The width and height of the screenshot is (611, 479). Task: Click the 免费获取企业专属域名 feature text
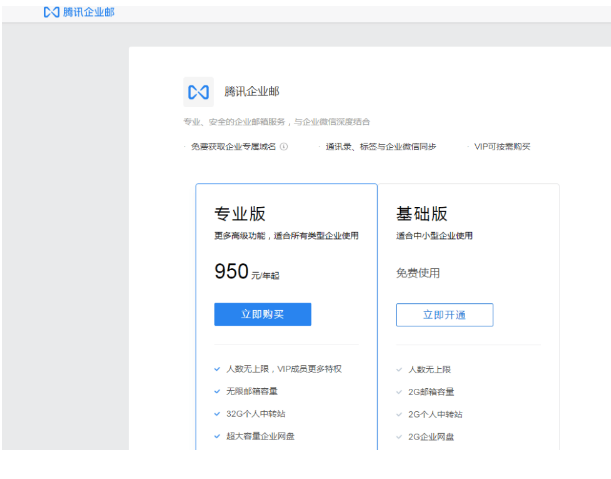[x=232, y=146]
